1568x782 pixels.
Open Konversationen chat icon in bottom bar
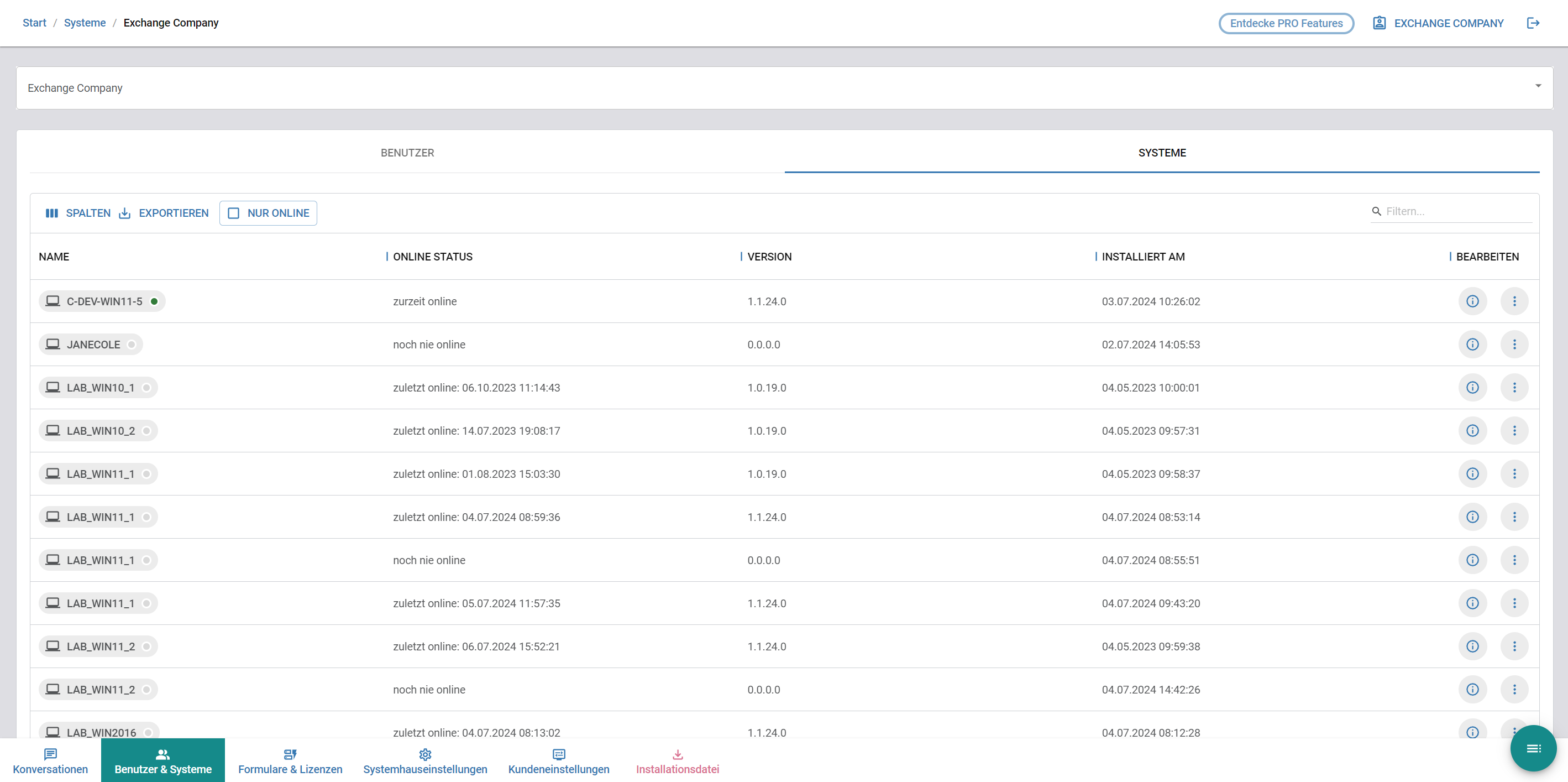[x=50, y=754]
